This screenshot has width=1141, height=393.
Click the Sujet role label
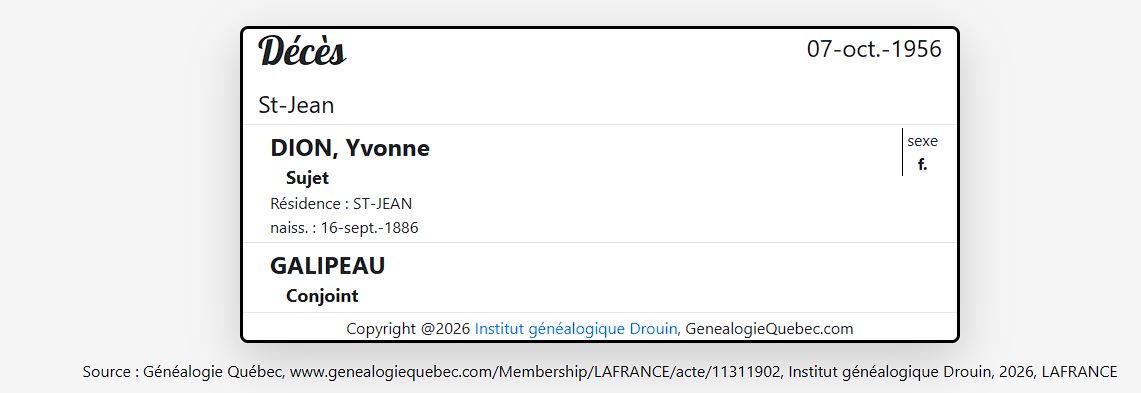pos(307,178)
